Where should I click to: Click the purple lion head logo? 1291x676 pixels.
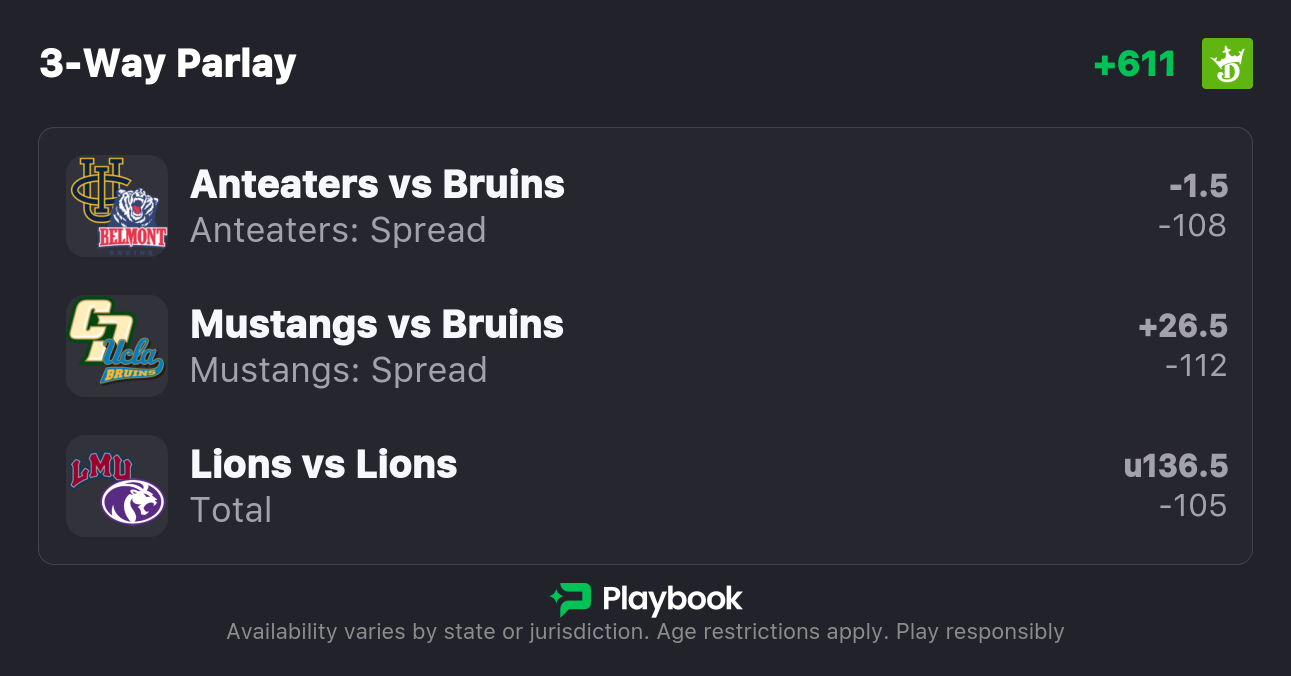tap(132, 500)
